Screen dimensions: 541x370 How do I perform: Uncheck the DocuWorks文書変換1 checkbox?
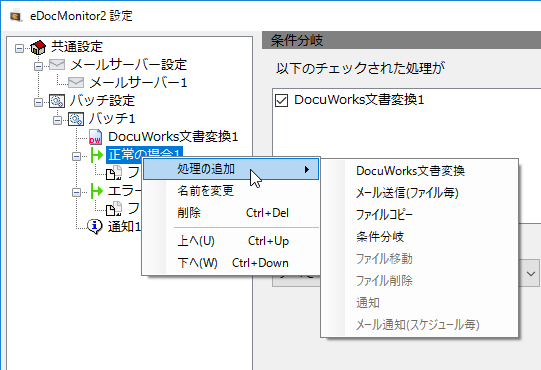[x=282, y=100]
